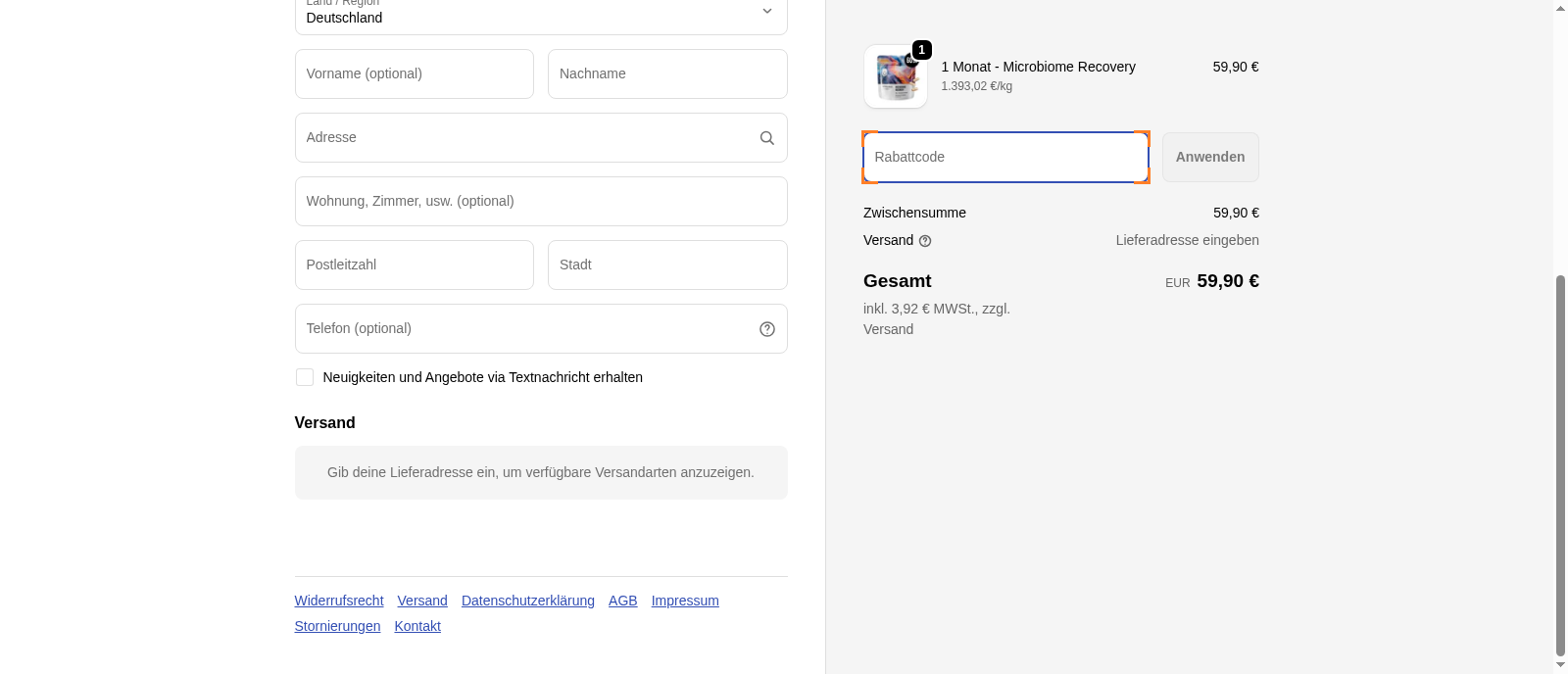This screenshot has height=674, width=1568.
Task: Open the AGB link
Action: [623, 601]
